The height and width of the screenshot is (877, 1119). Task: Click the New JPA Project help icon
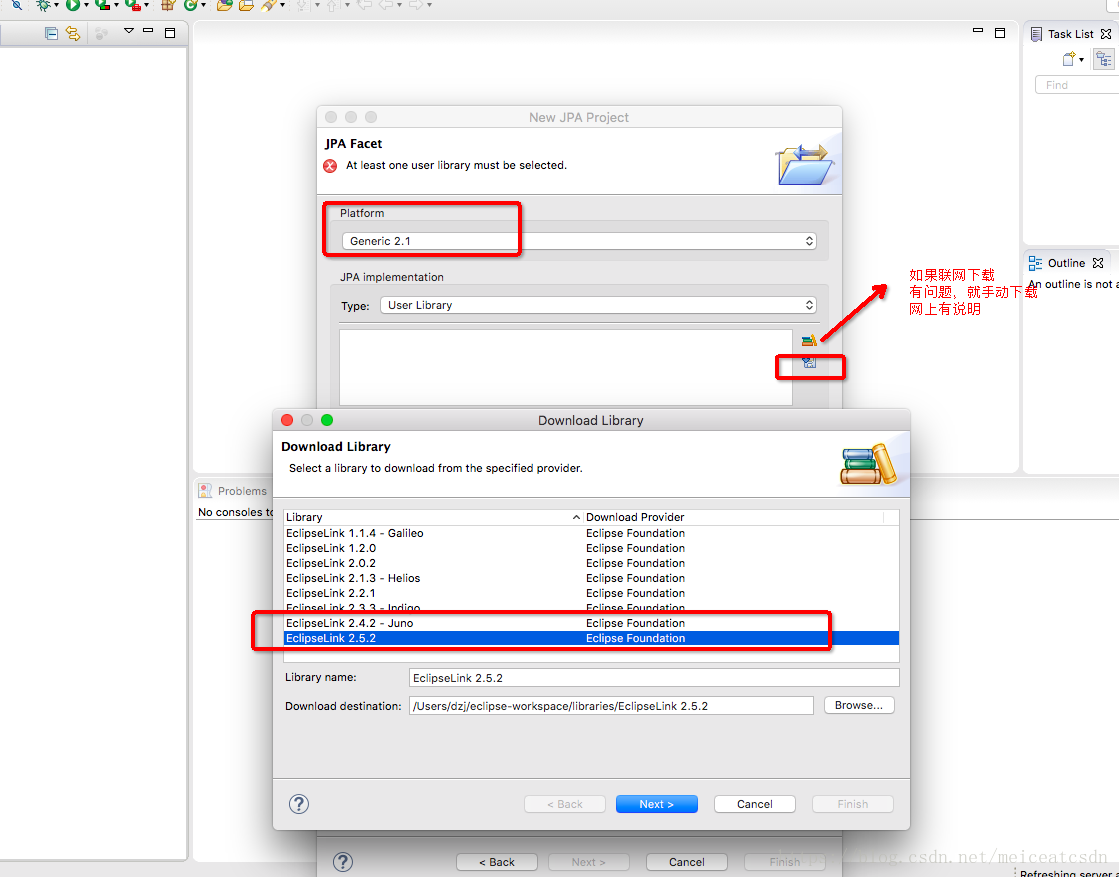point(343,862)
